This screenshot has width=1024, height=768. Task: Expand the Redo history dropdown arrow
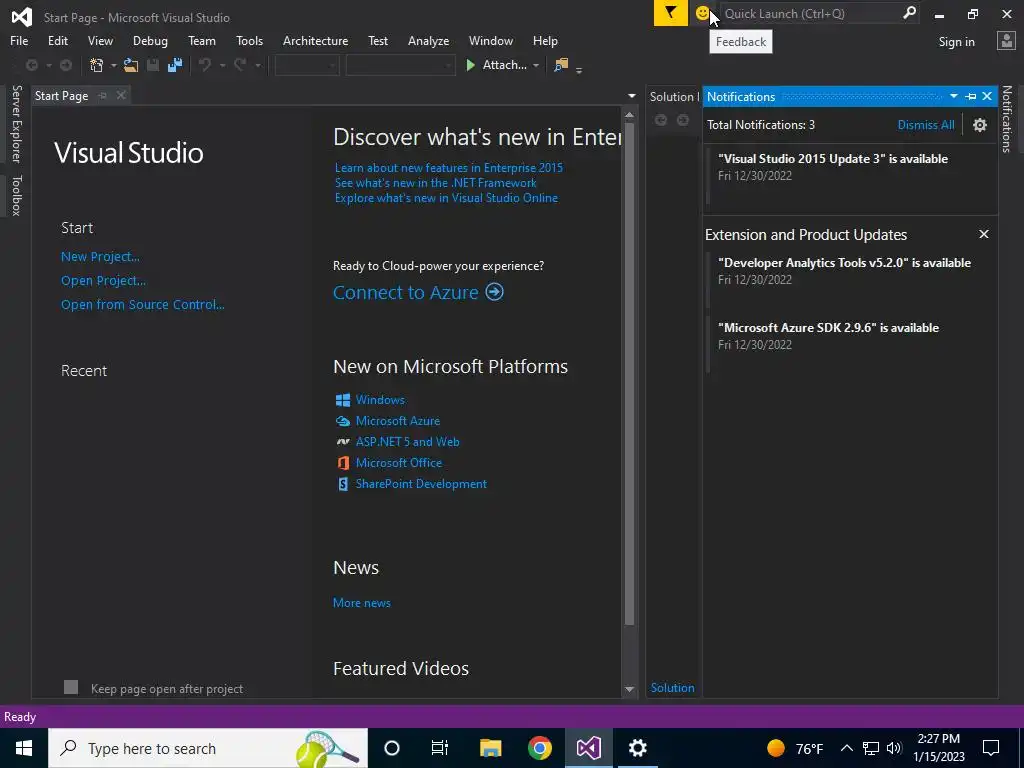pyautogui.click(x=257, y=65)
